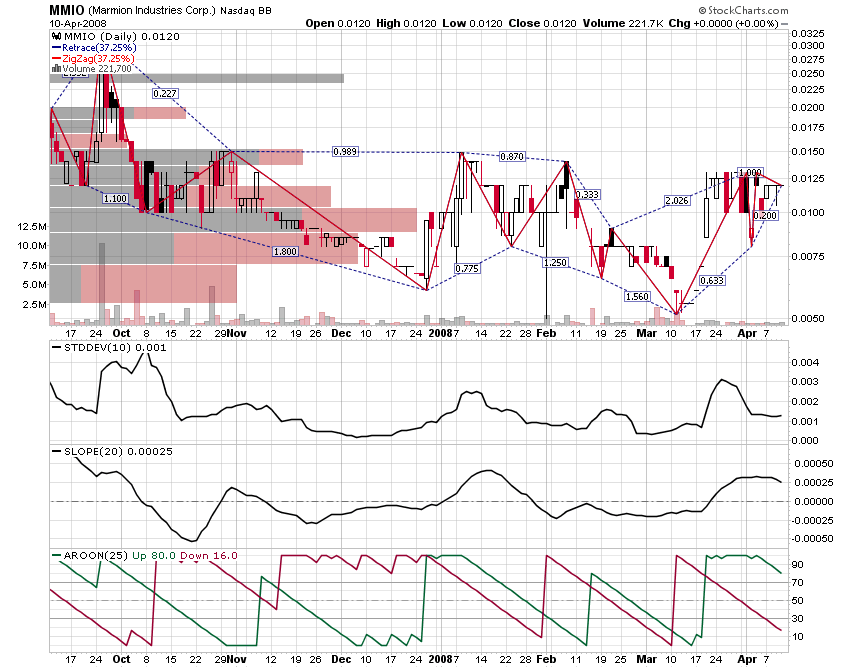850x668 pixels.
Task: Click the 1.560 retracement label
Action: (637, 296)
